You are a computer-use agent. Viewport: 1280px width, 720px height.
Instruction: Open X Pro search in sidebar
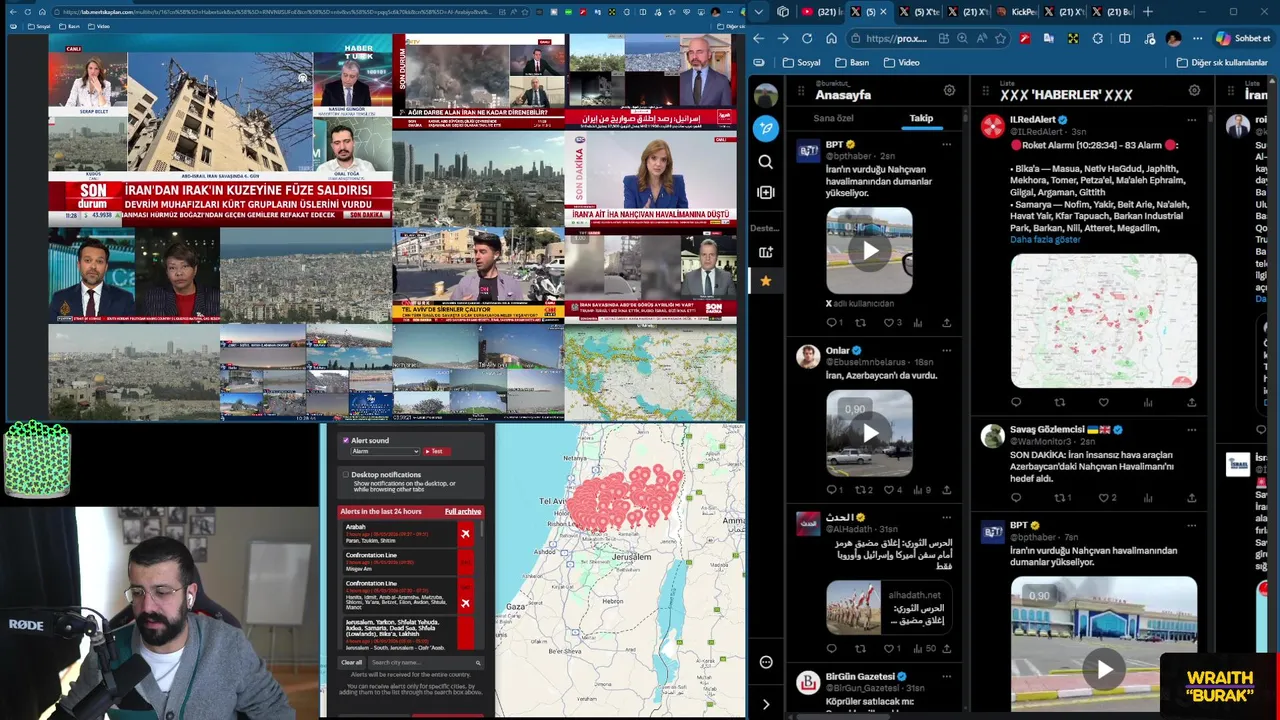(766, 162)
